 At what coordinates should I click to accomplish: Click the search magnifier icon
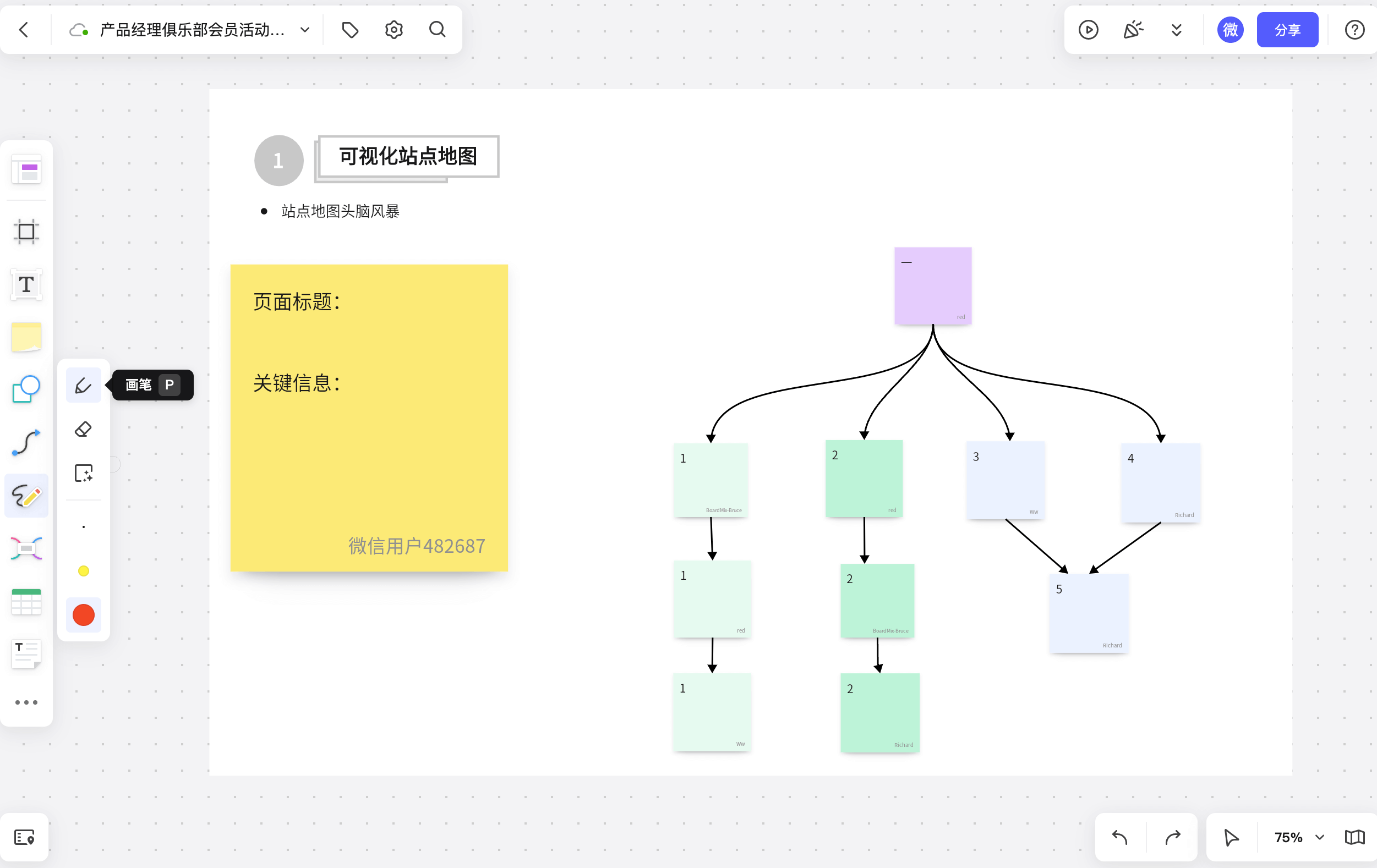(x=438, y=30)
